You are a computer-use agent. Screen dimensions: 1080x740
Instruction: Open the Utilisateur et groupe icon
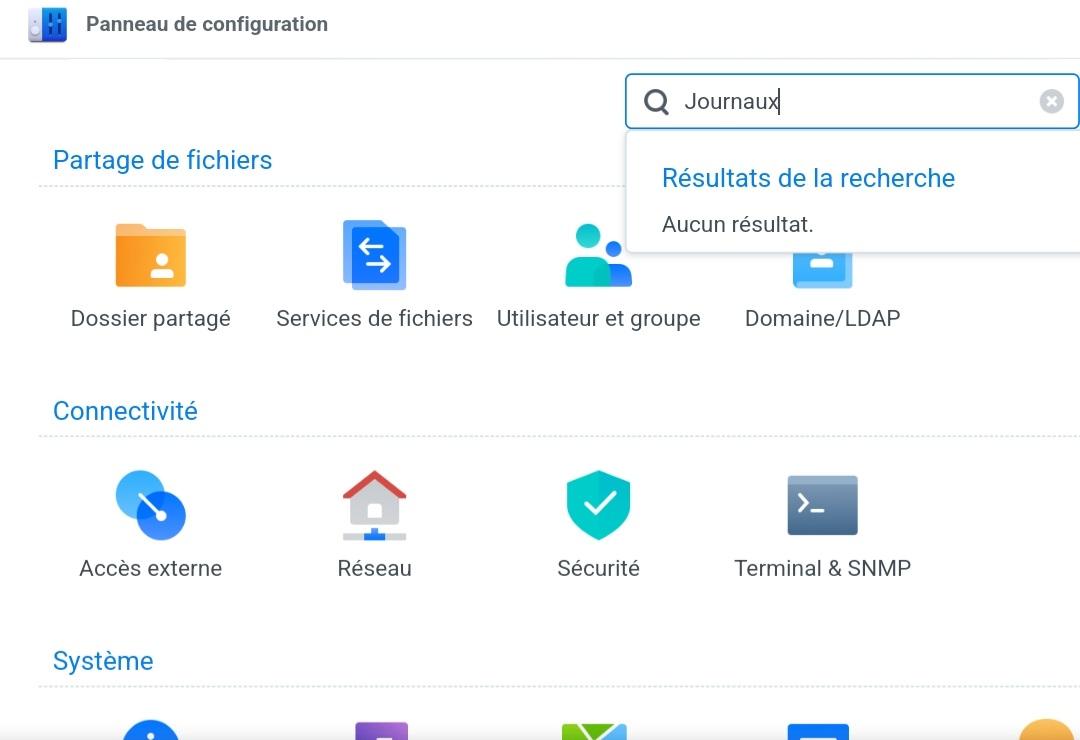coord(598,257)
